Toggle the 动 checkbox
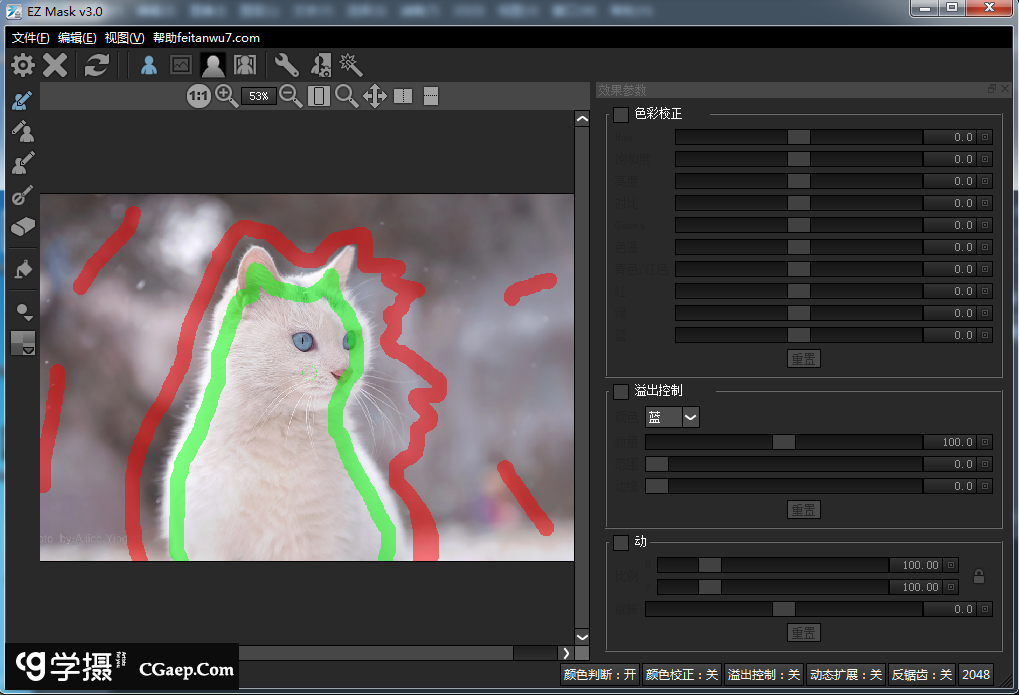The height and width of the screenshot is (695, 1019). (621, 542)
